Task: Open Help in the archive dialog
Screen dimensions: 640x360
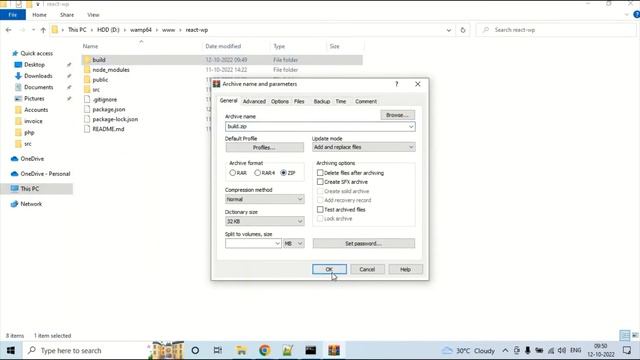Action: pyautogui.click(x=405, y=269)
